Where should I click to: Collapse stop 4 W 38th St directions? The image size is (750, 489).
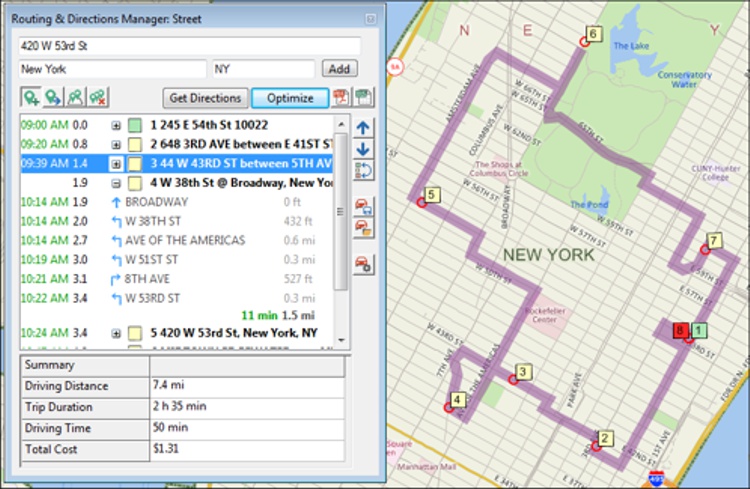(x=116, y=183)
